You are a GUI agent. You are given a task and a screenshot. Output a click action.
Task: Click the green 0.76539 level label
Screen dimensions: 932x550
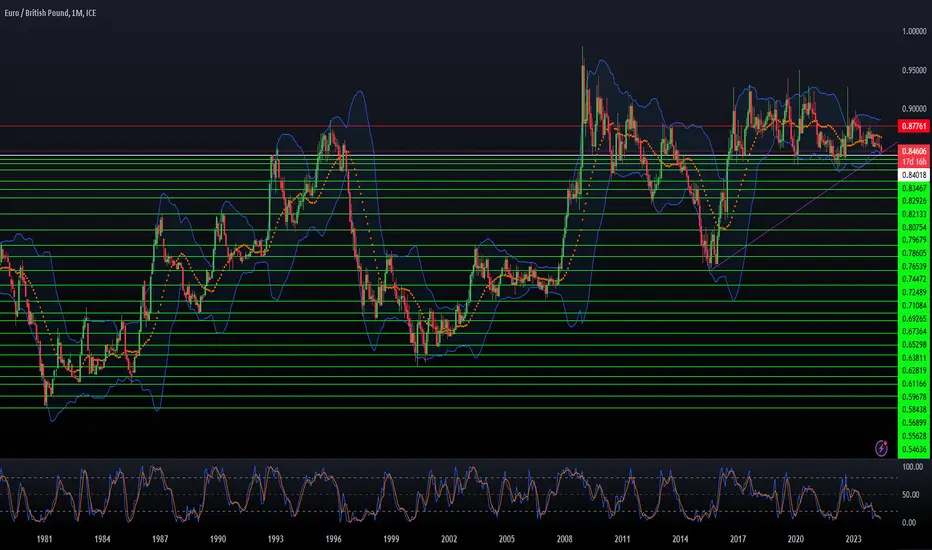(x=914, y=266)
